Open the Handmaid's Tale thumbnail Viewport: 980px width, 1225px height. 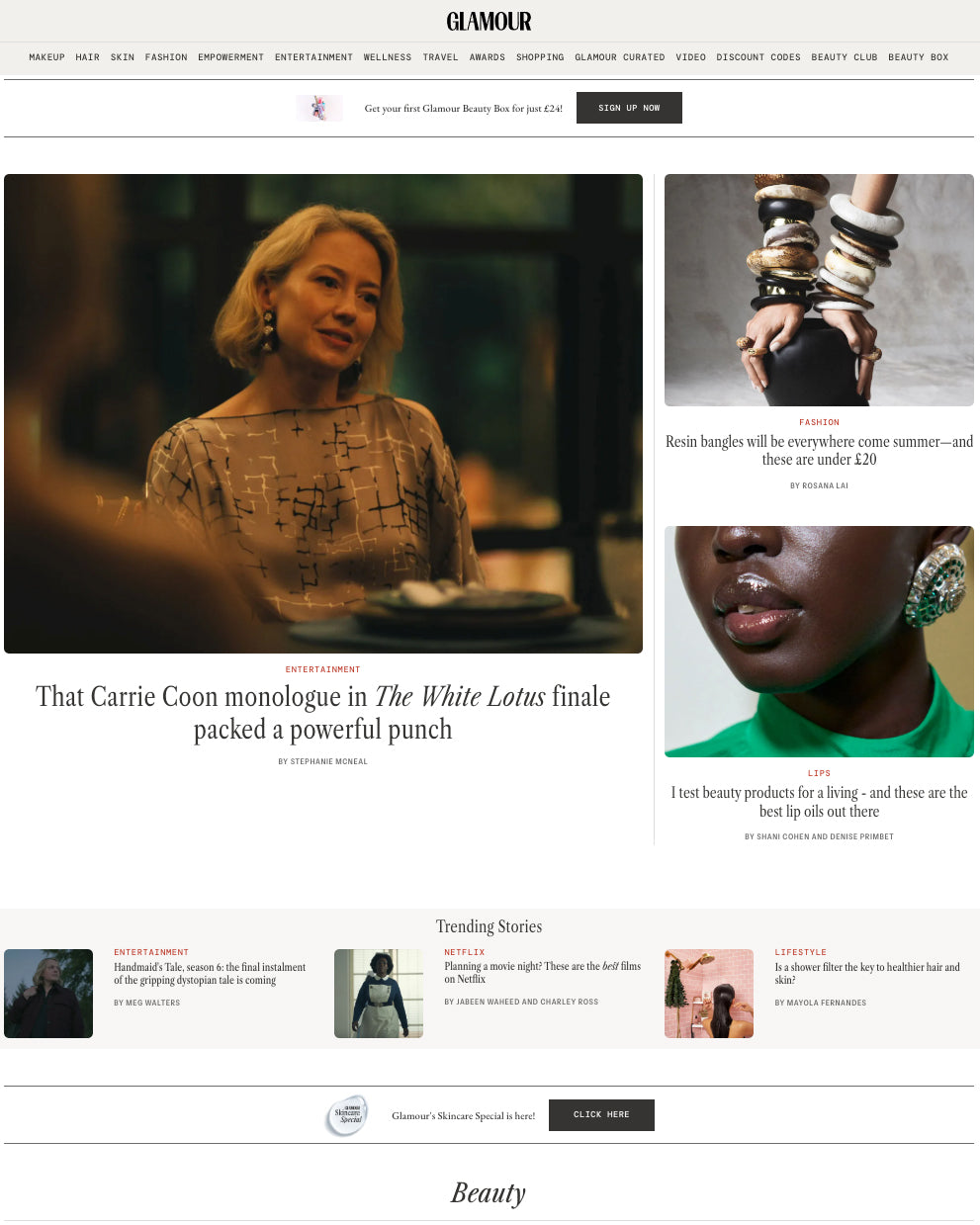(48, 994)
